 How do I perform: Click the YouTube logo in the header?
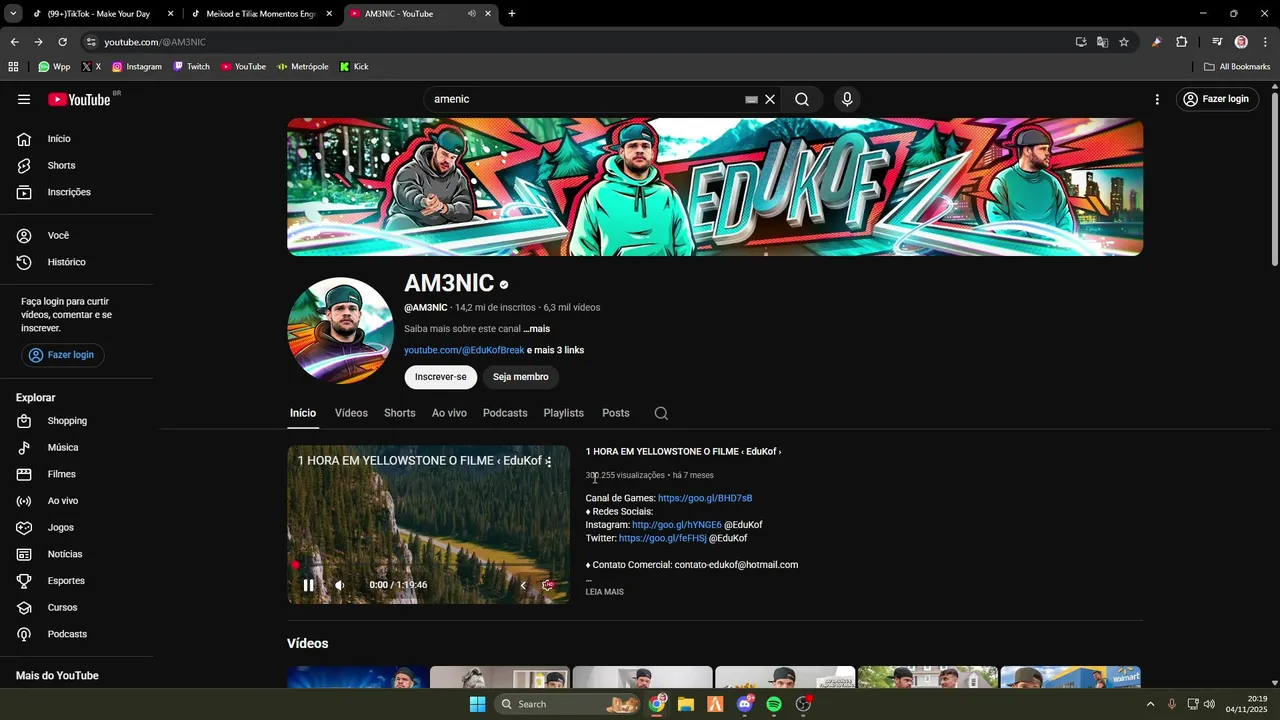click(80, 99)
